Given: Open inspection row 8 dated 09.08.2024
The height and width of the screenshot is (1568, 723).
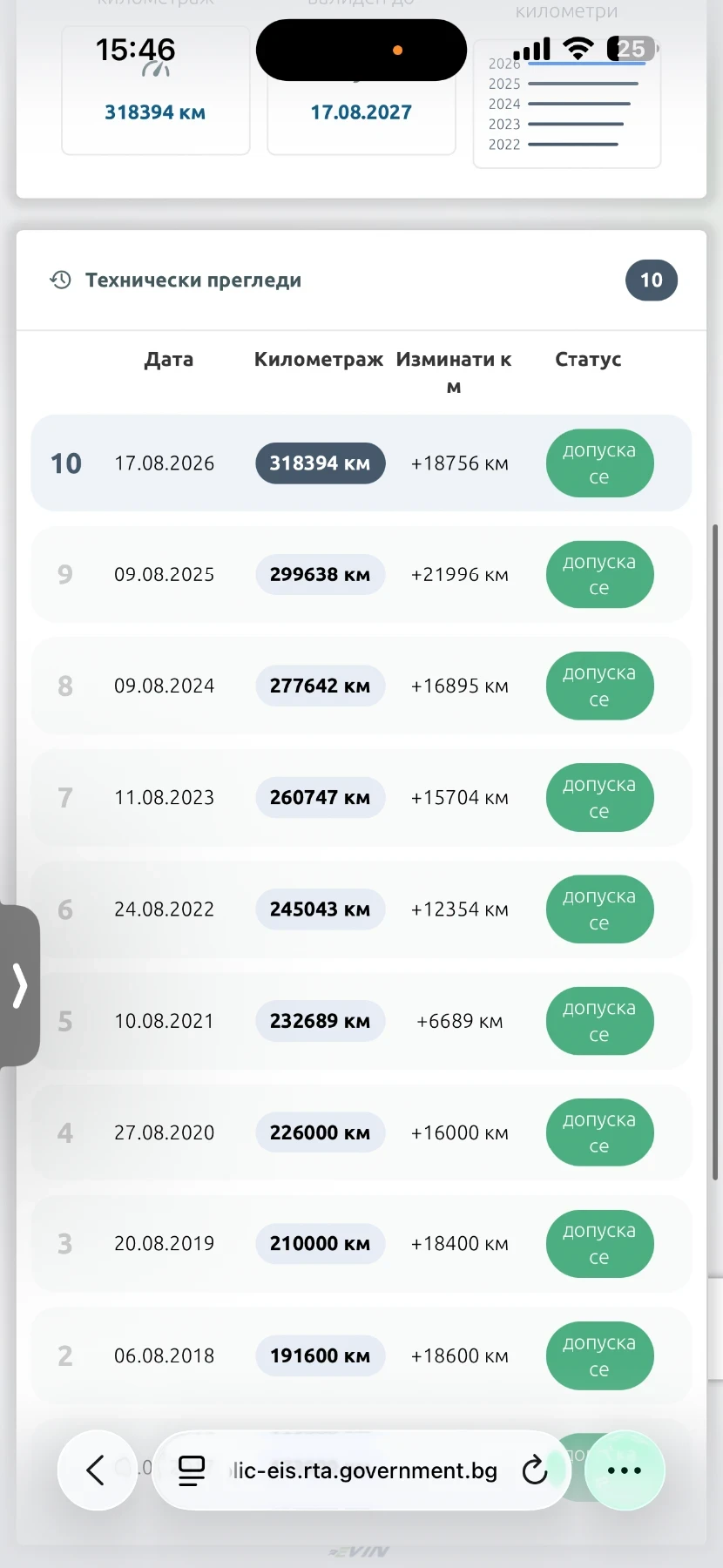Looking at the screenshot, I should 361,686.
